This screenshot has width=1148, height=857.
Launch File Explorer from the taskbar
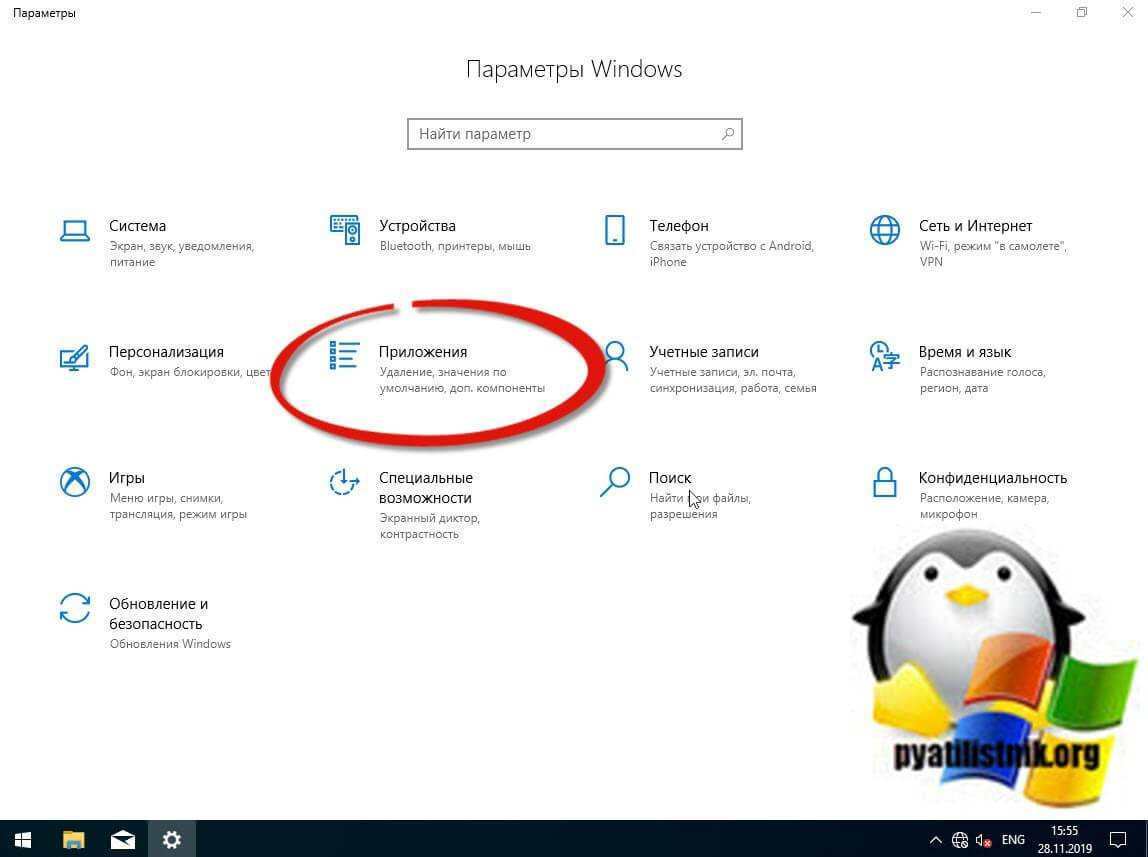74,839
